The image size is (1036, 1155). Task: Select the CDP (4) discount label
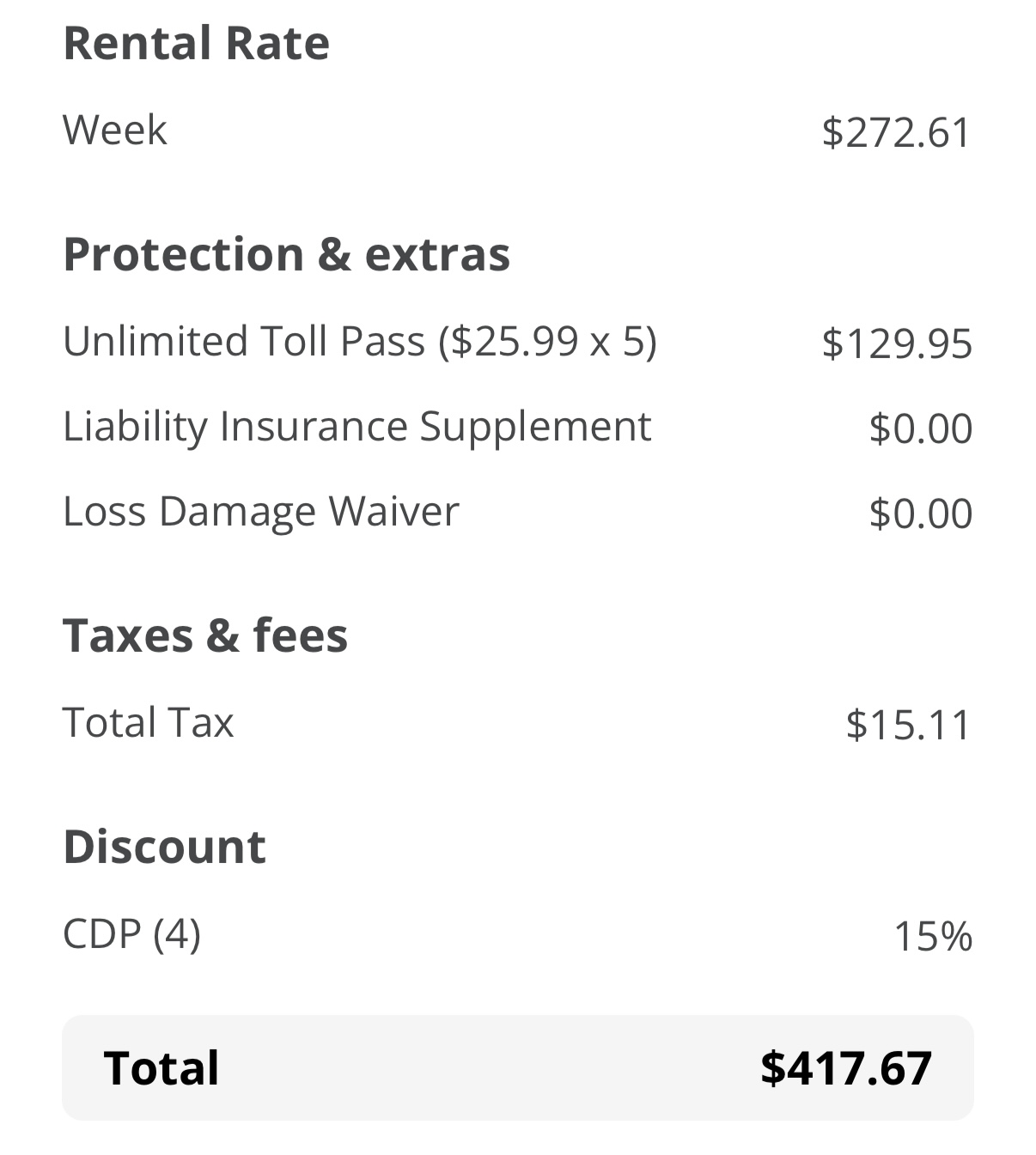click(x=131, y=934)
